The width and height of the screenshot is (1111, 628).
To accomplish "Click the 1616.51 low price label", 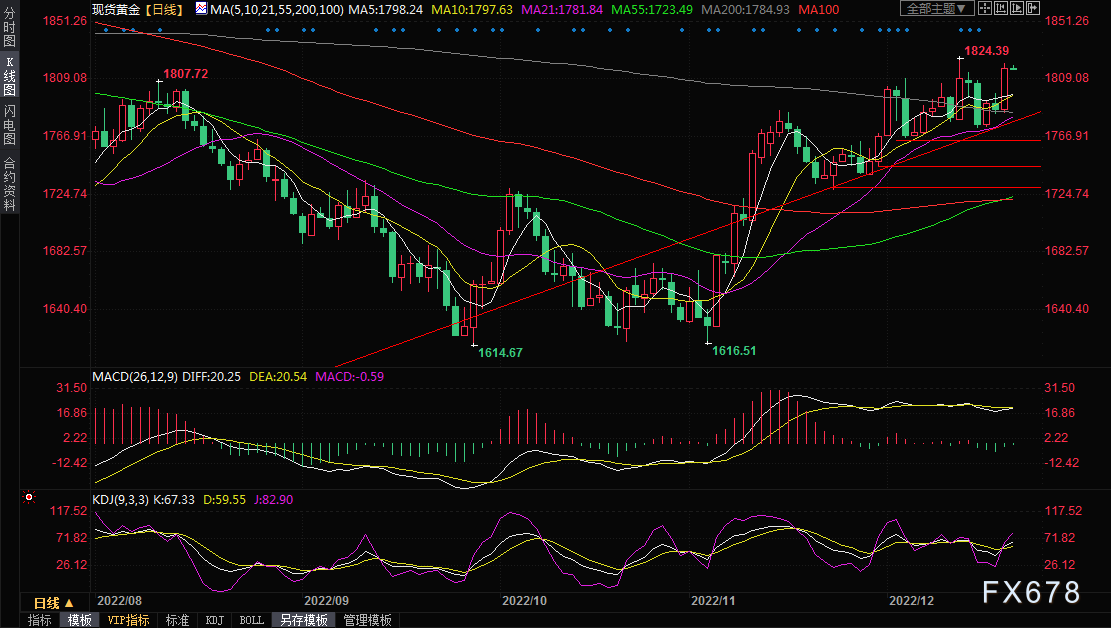I will pos(734,350).
